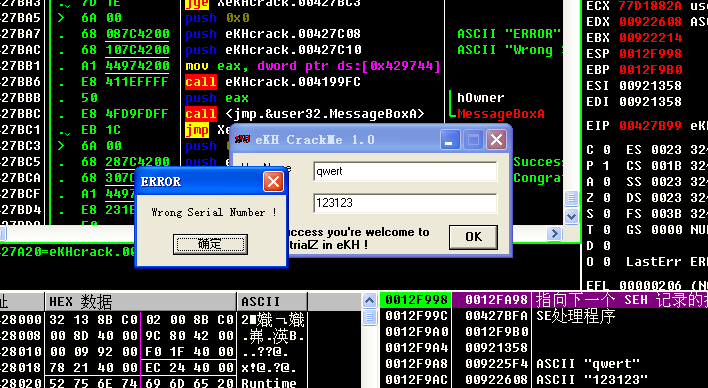This screenshot has width=708, height=388.
Task: Select the push eKHcrack.00427C10 instruction
Action: coord(273,50)
